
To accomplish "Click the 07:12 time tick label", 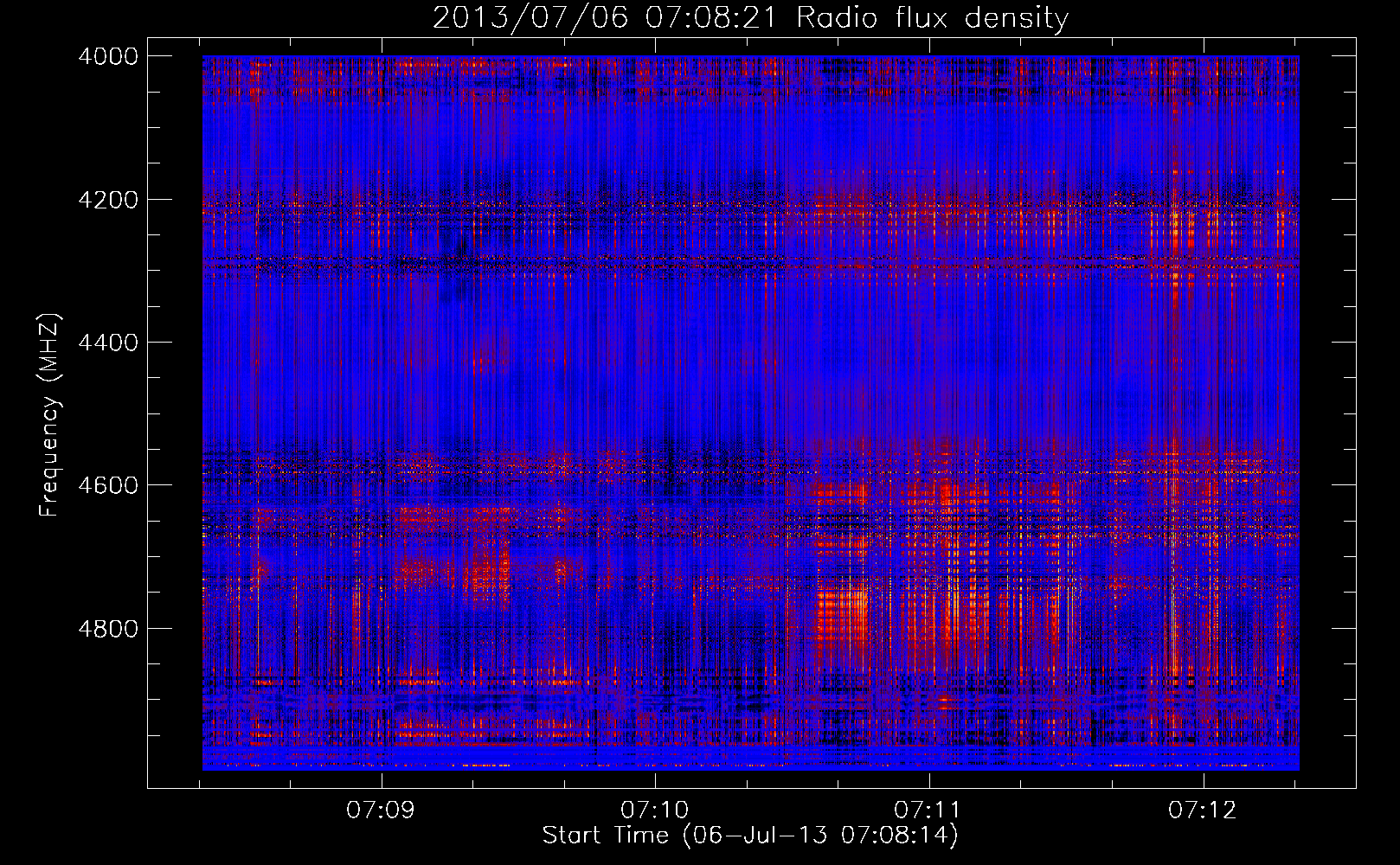I will (1203, 811).
